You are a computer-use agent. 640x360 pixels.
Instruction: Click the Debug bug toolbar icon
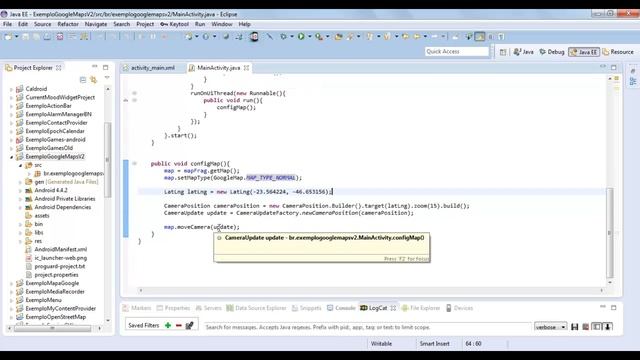(283, 37)
